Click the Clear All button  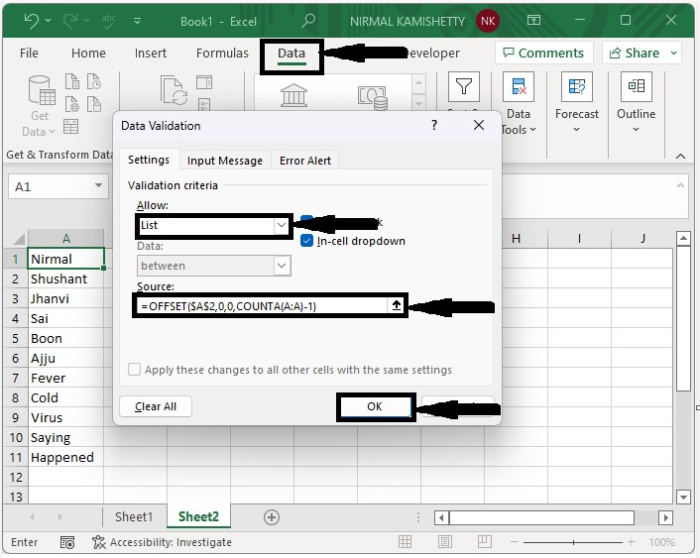pos(155,407)
